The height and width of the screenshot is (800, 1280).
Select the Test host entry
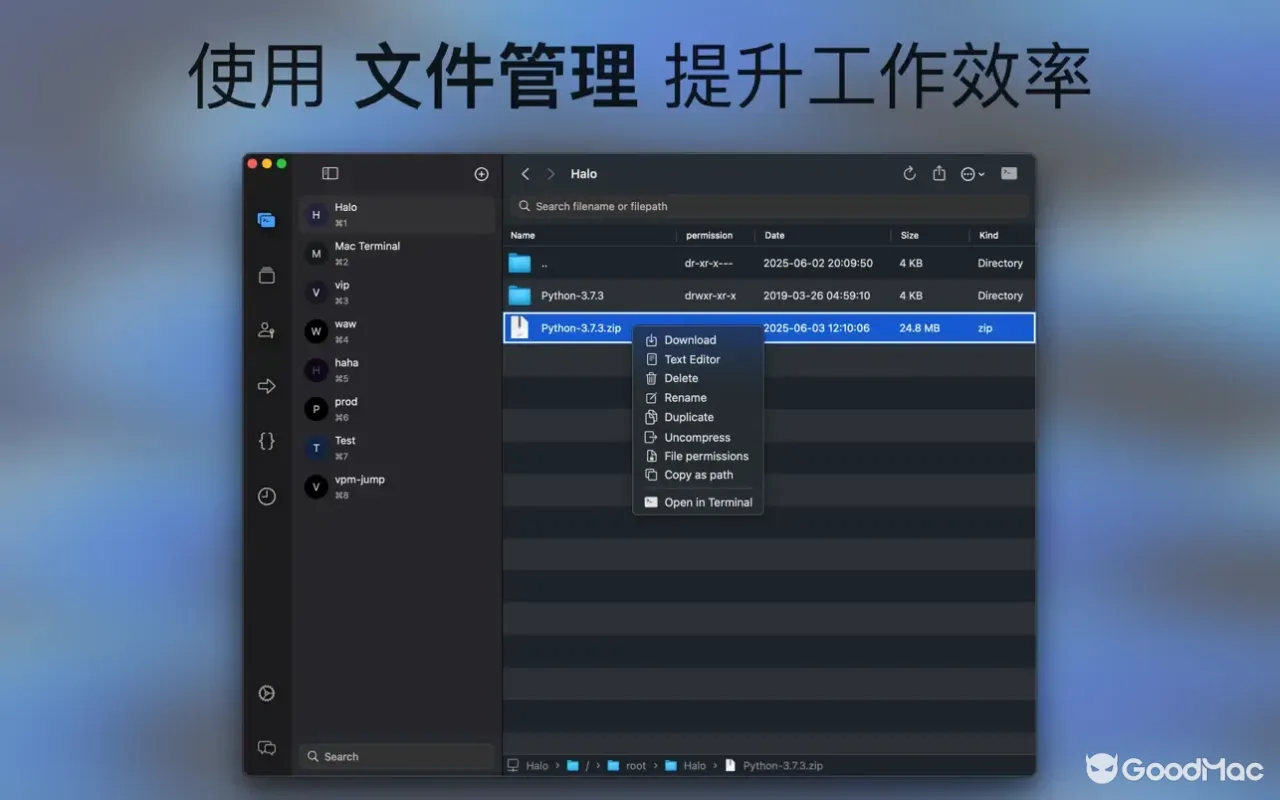point(396,448)
